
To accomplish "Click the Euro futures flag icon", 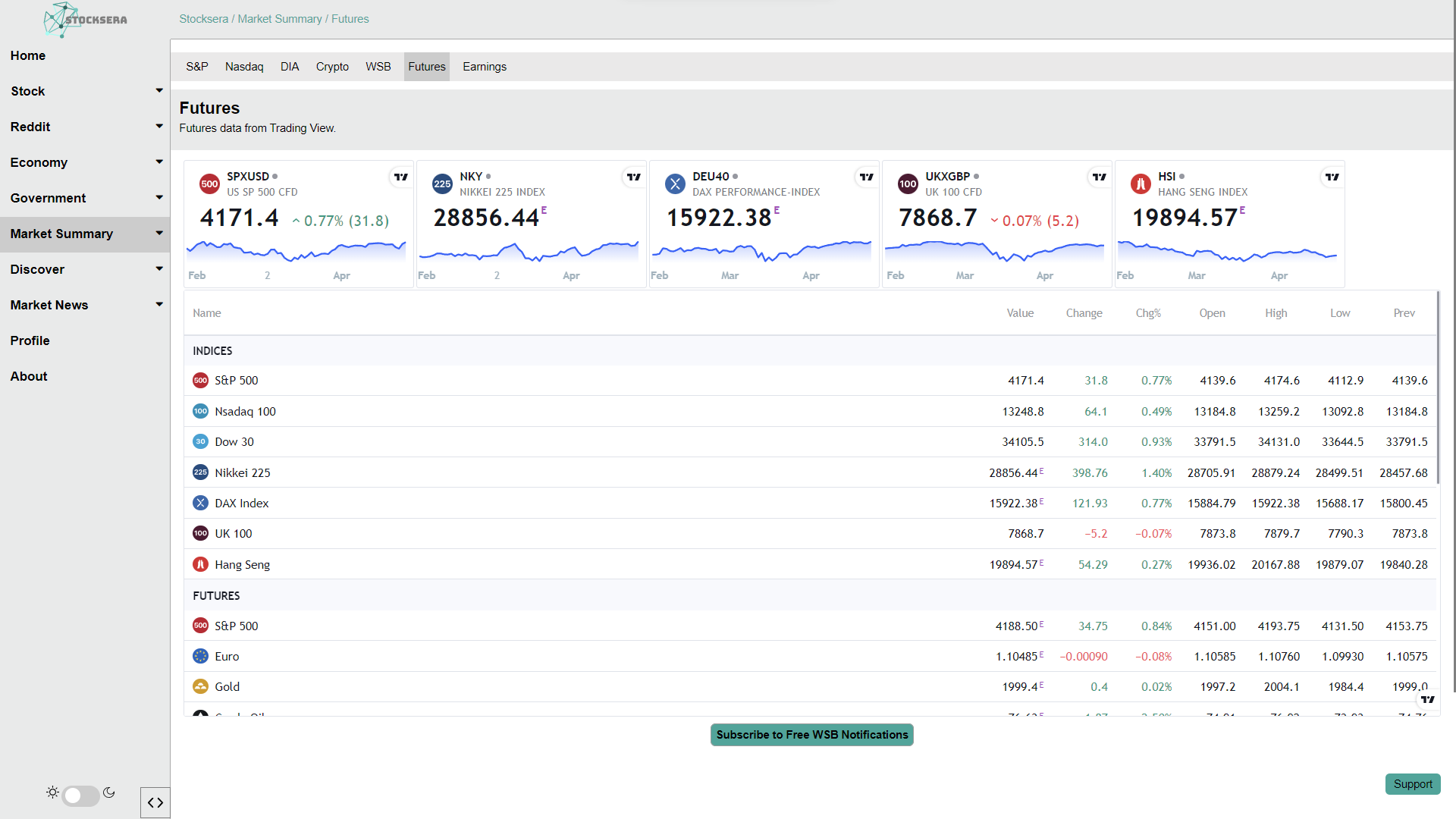I will [200, 656].
